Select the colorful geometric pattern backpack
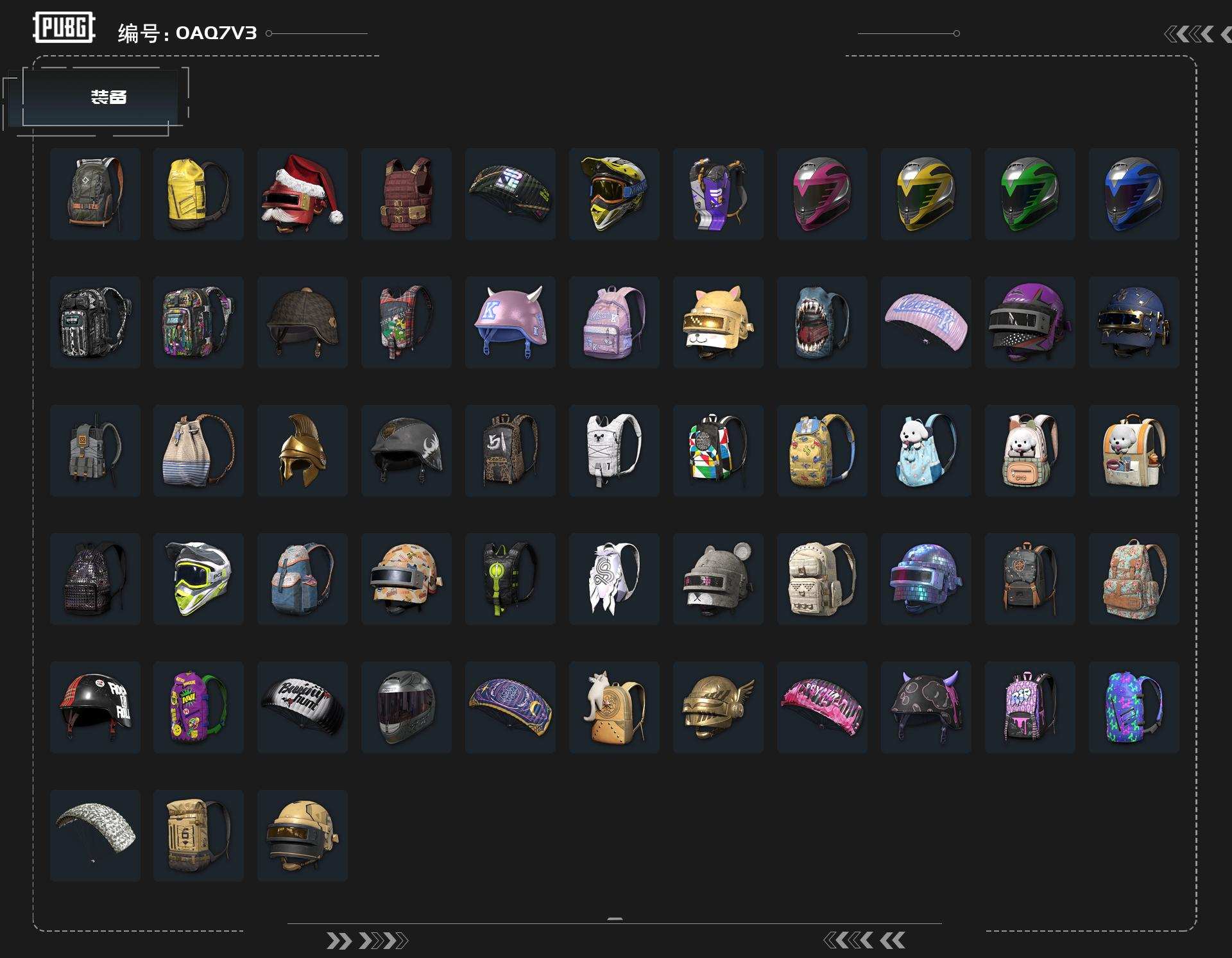This screenshot has height=958, width=1232. [718, 450]
